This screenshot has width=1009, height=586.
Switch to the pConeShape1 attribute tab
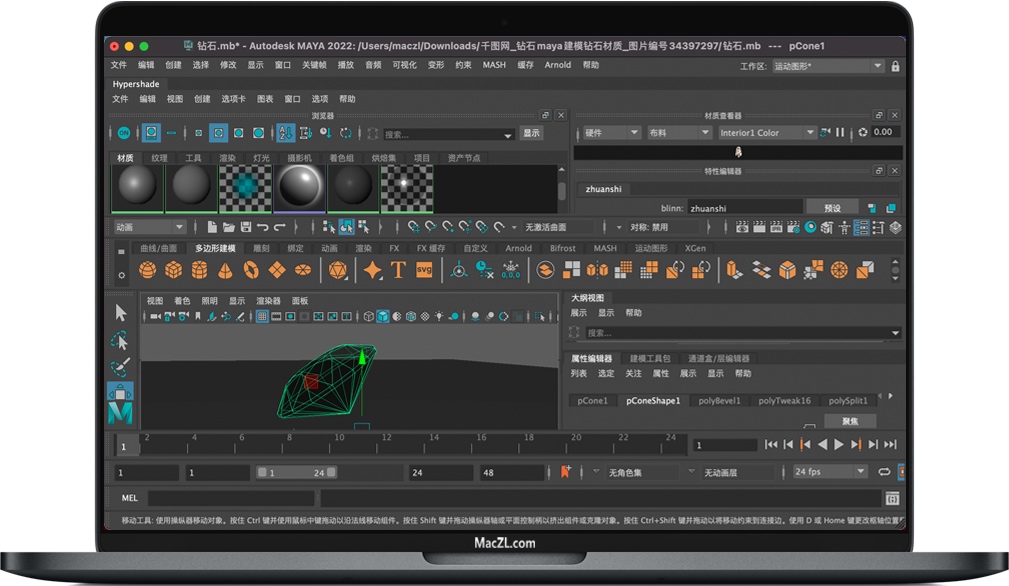[653, 401]
